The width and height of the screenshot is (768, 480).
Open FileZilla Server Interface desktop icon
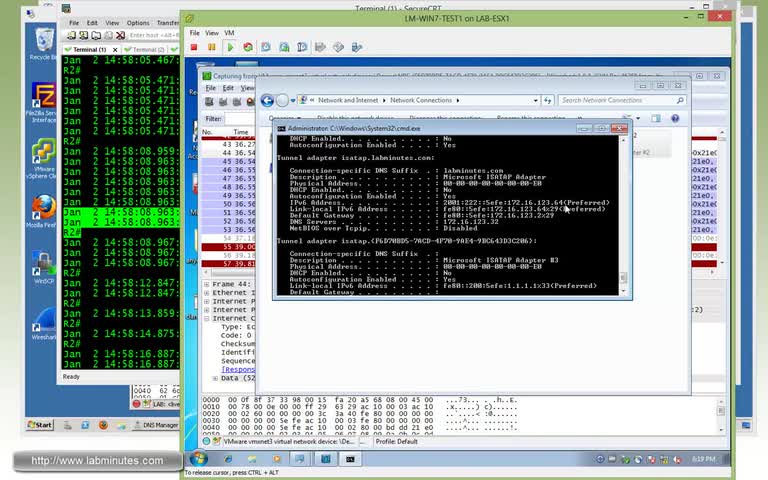pos(44,102)
